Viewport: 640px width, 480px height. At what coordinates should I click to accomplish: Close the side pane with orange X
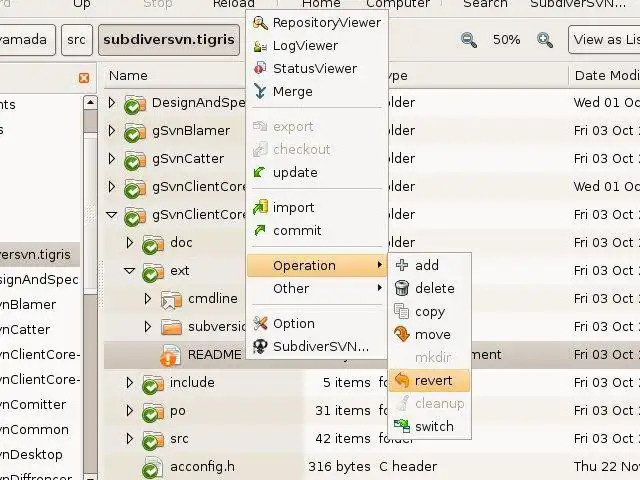tap(84, 78)
